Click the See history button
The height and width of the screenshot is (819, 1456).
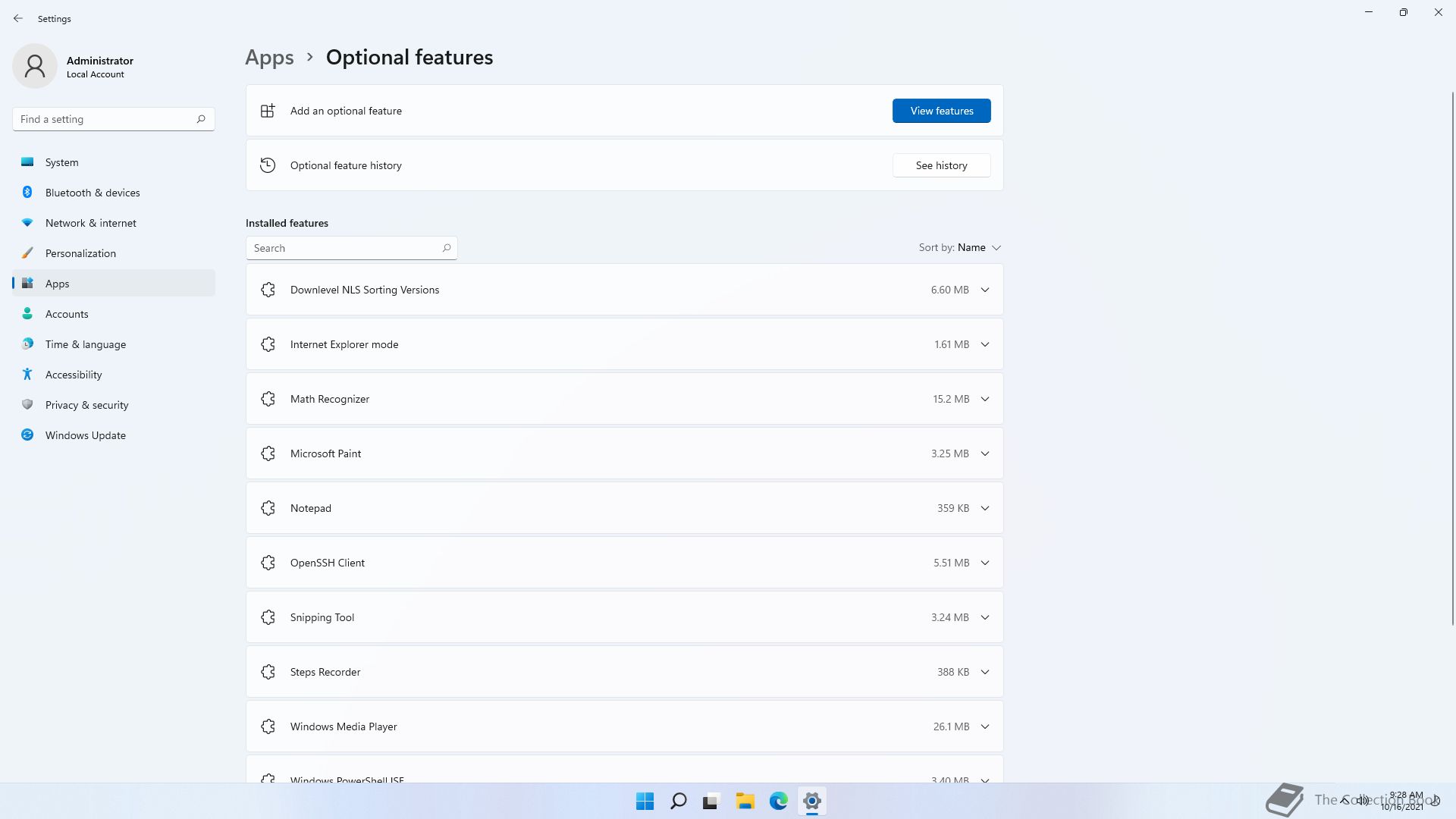point(941,165)
